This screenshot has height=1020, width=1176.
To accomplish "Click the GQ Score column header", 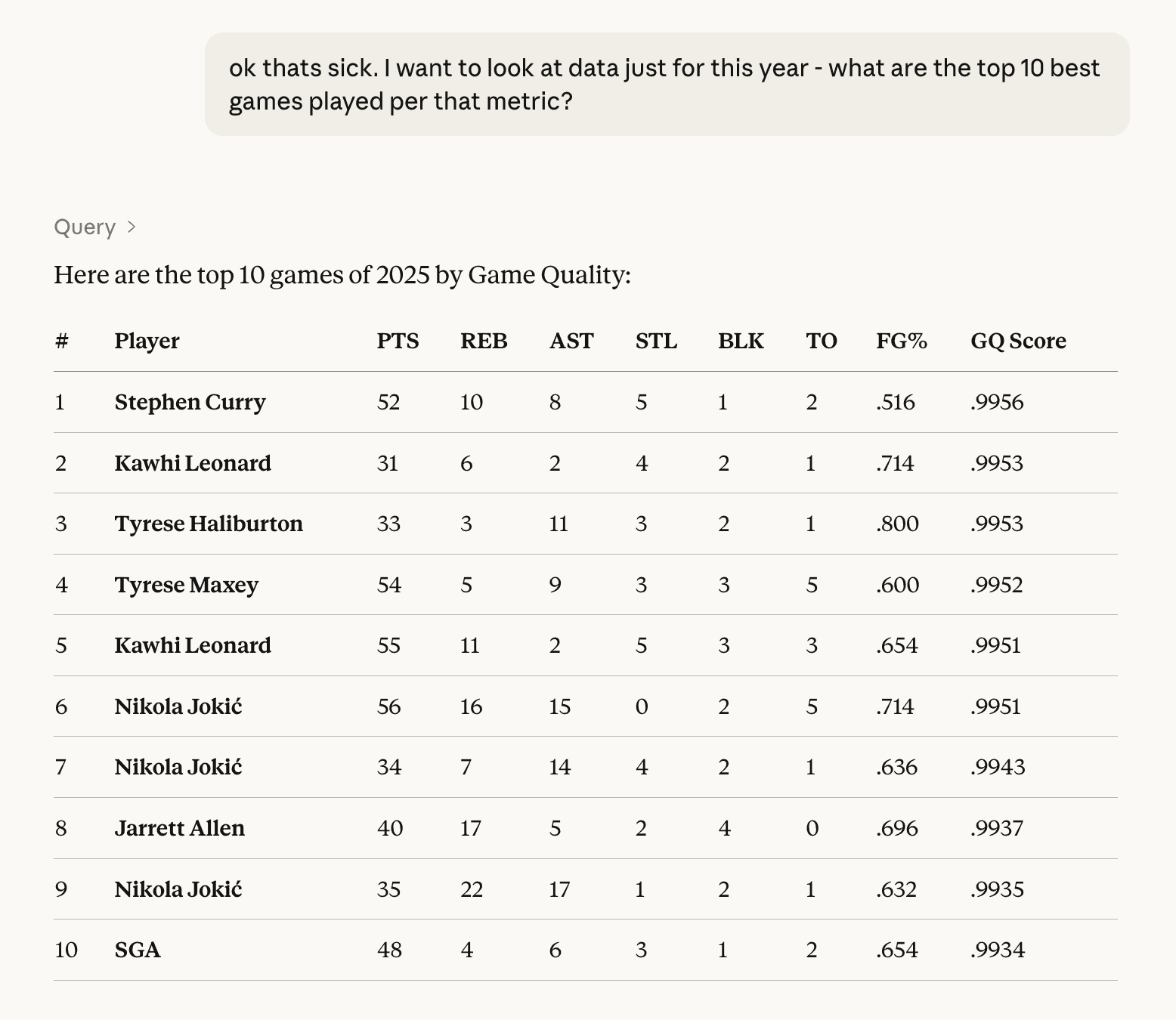I will point(1018,341).
